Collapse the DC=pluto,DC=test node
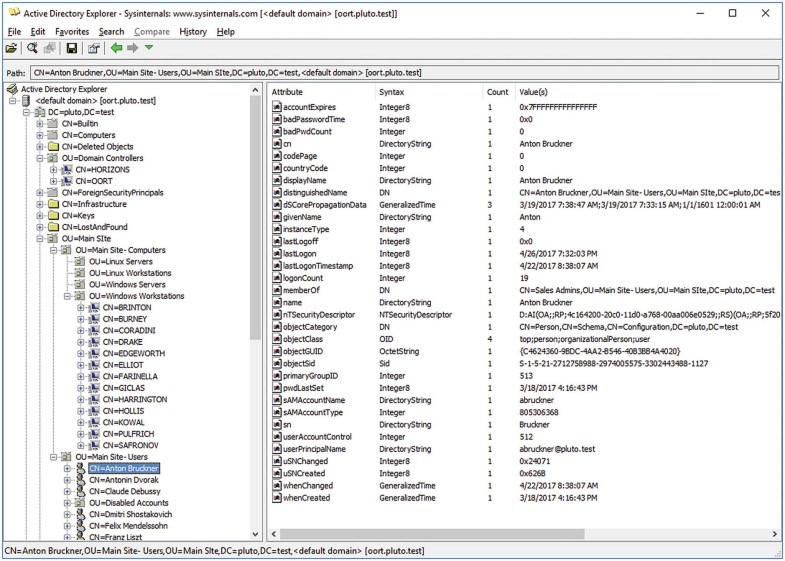The image size is (785, 561). pos(26,112)
